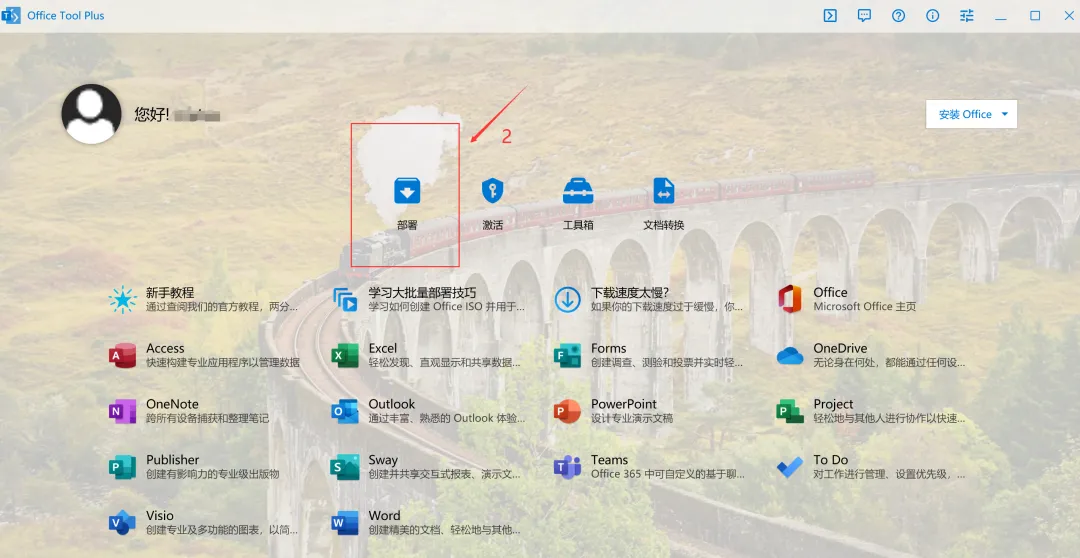Click the PowerPoint app icon
This screenshot has height=558, width=1080.
coord(568,411)
